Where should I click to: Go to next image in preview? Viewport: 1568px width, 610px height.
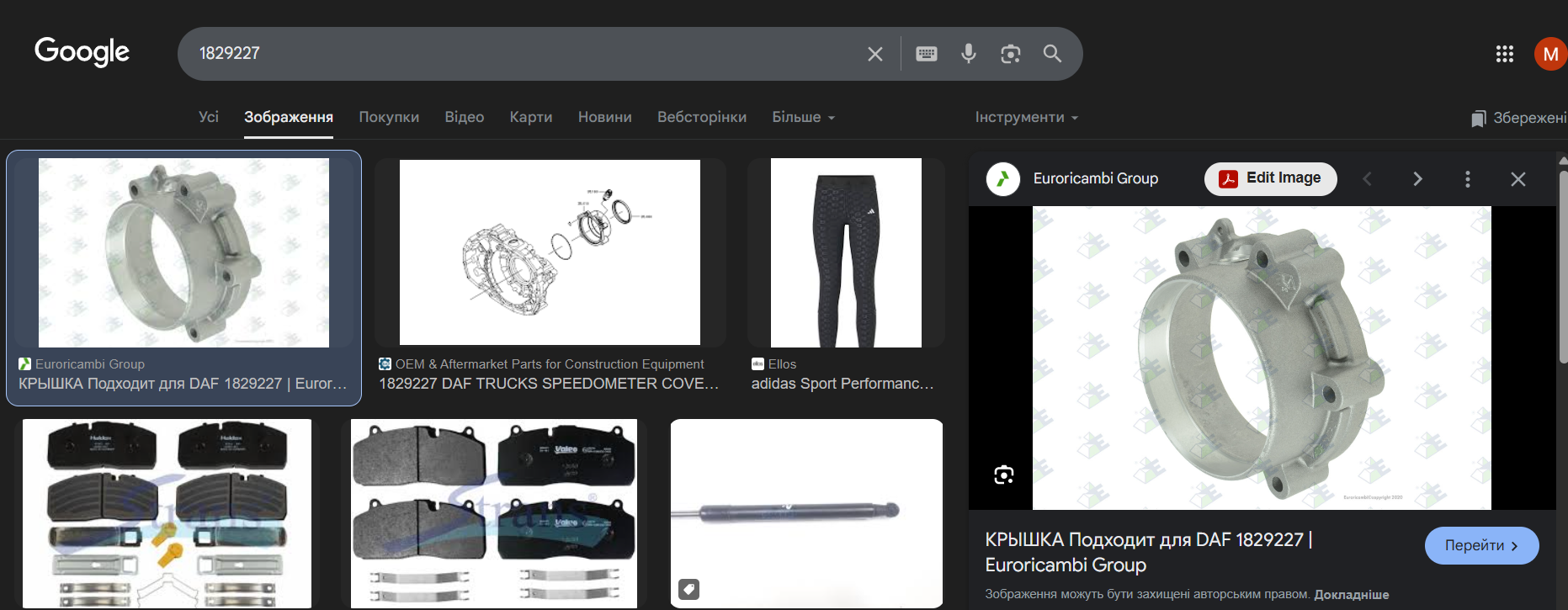[1417, 179]
